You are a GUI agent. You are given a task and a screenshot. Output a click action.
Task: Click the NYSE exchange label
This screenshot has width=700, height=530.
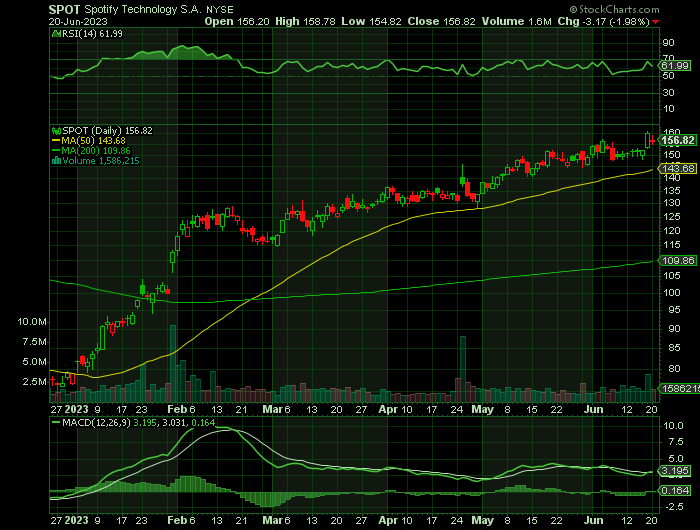tap(220, 10)
